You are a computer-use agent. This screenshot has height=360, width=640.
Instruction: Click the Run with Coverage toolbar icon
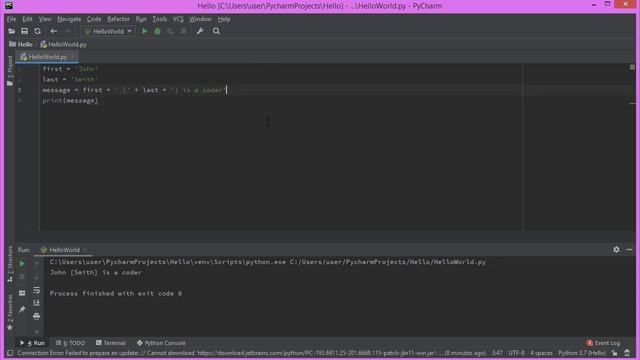[170, 31]
